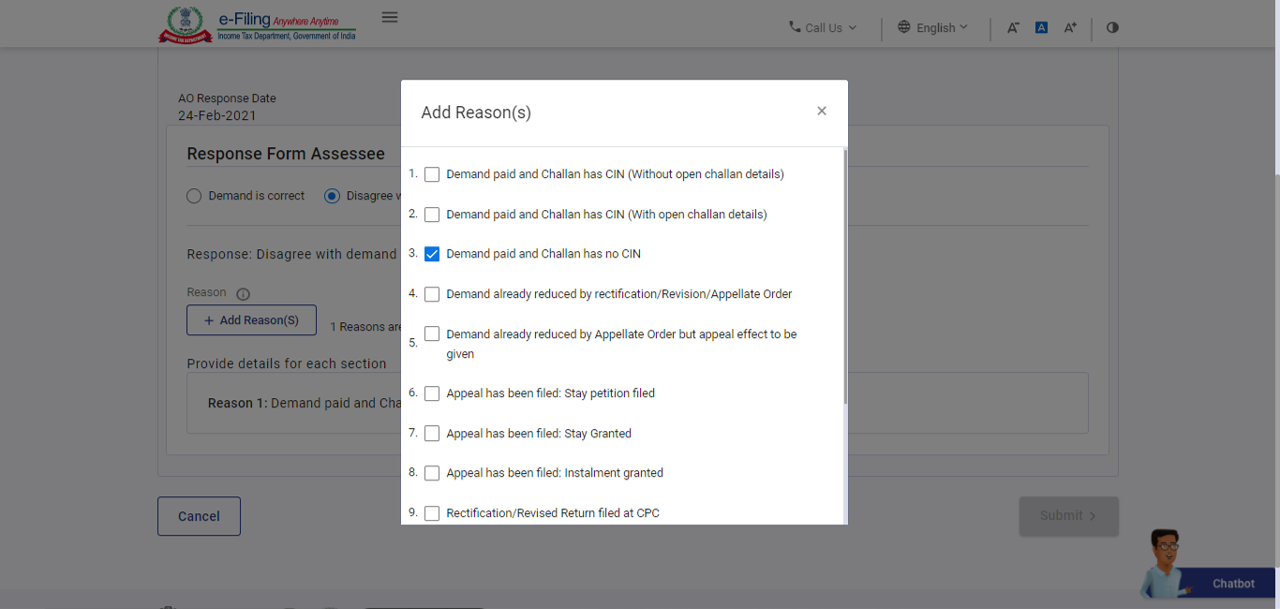This screenshot has width=1280, height=609.
Task: Open the English language dropdown
Action: point(933,28)
